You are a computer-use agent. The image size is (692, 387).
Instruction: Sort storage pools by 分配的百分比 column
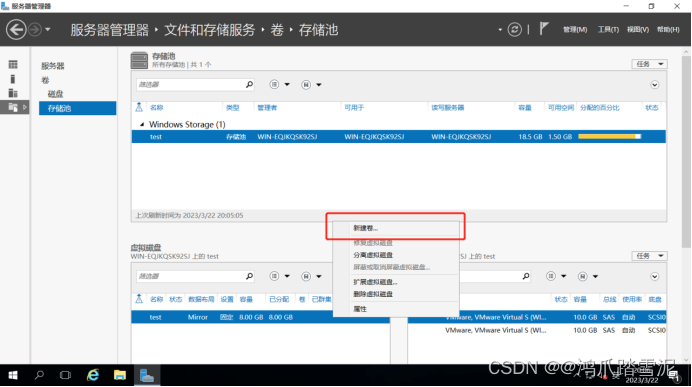click(599, 108)
